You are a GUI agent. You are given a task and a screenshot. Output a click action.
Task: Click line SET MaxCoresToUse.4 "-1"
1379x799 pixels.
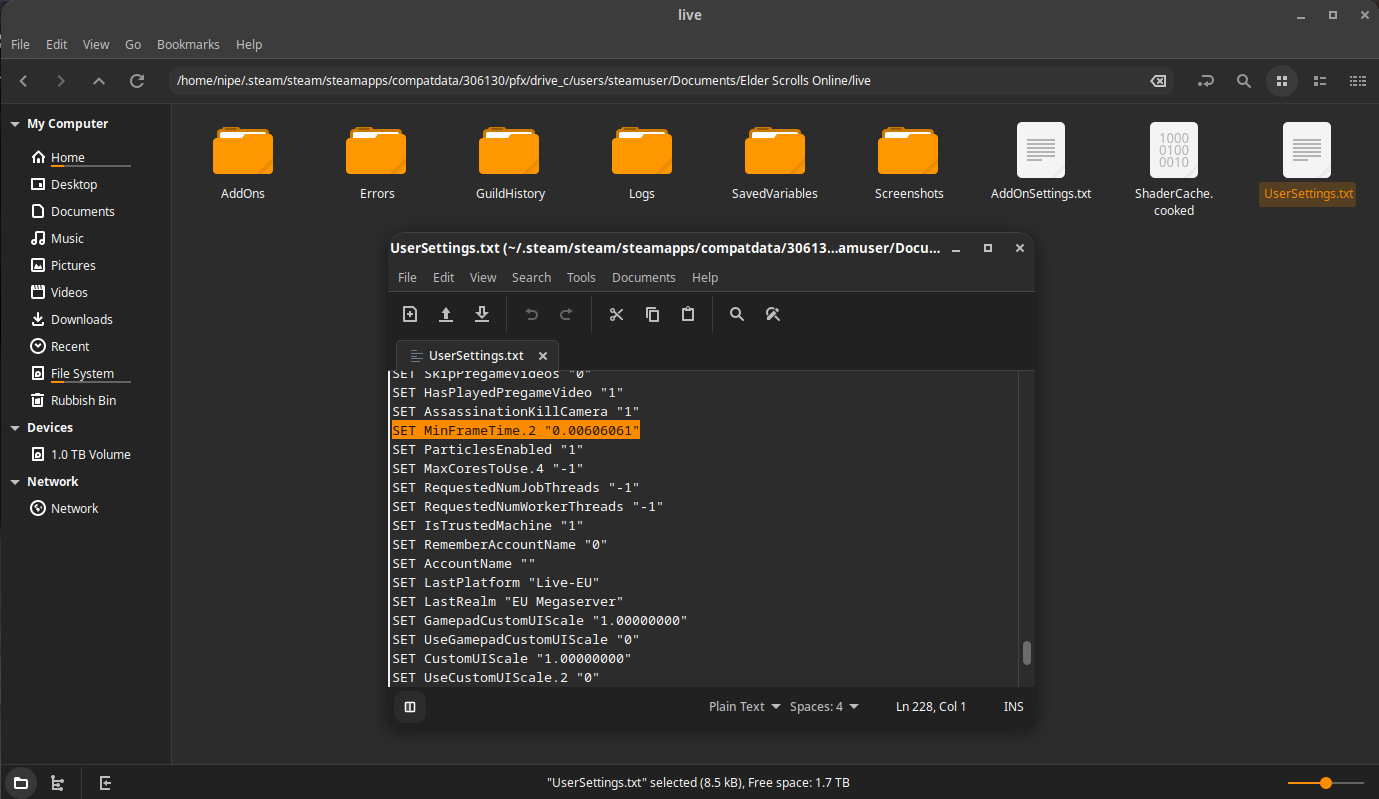pos(488,468)
